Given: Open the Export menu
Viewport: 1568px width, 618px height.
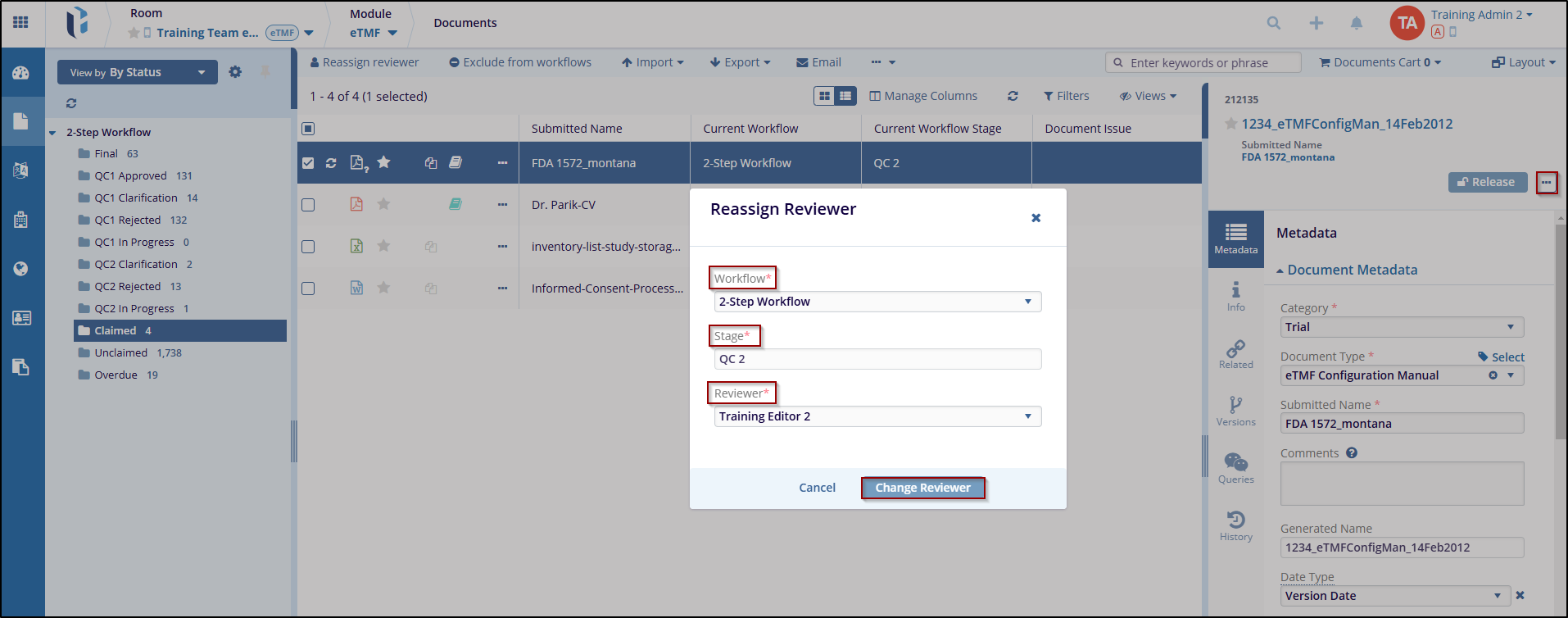Looking at the screenshot, I should point(740,62).
